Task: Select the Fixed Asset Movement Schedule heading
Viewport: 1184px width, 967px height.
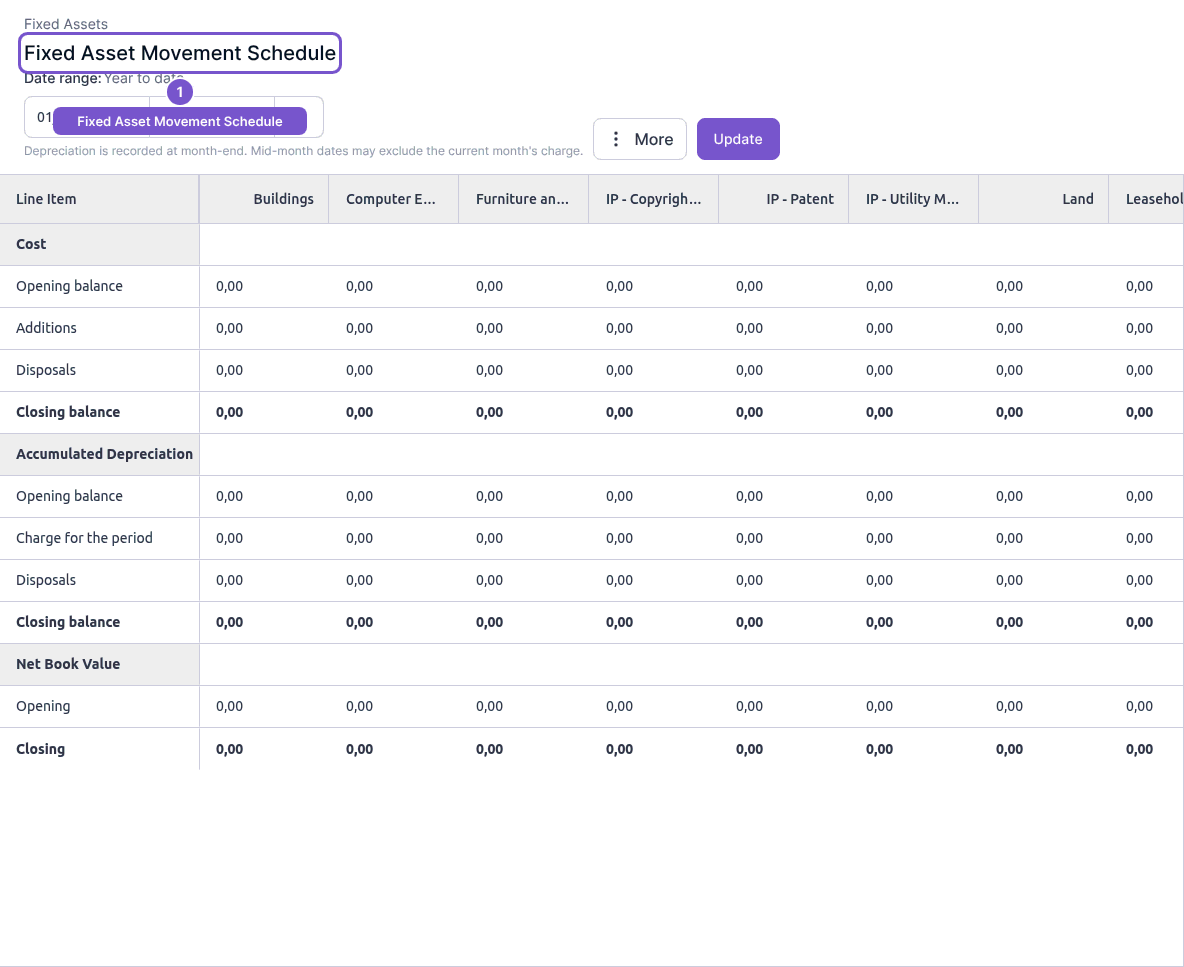Action: (x=180, y=53)
